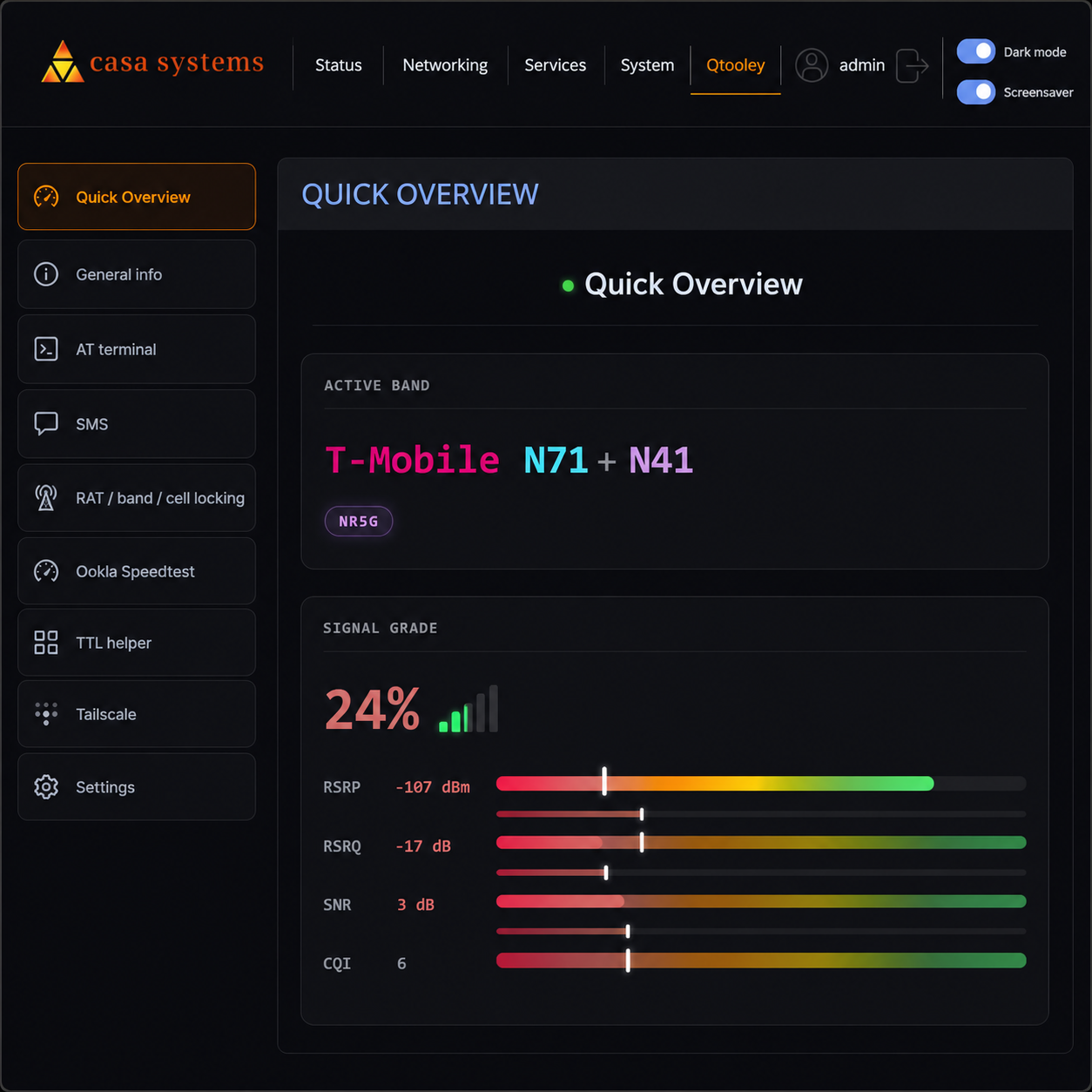
Task: Click the Casa Systems triangle logo icon
Action: (63, 62)
